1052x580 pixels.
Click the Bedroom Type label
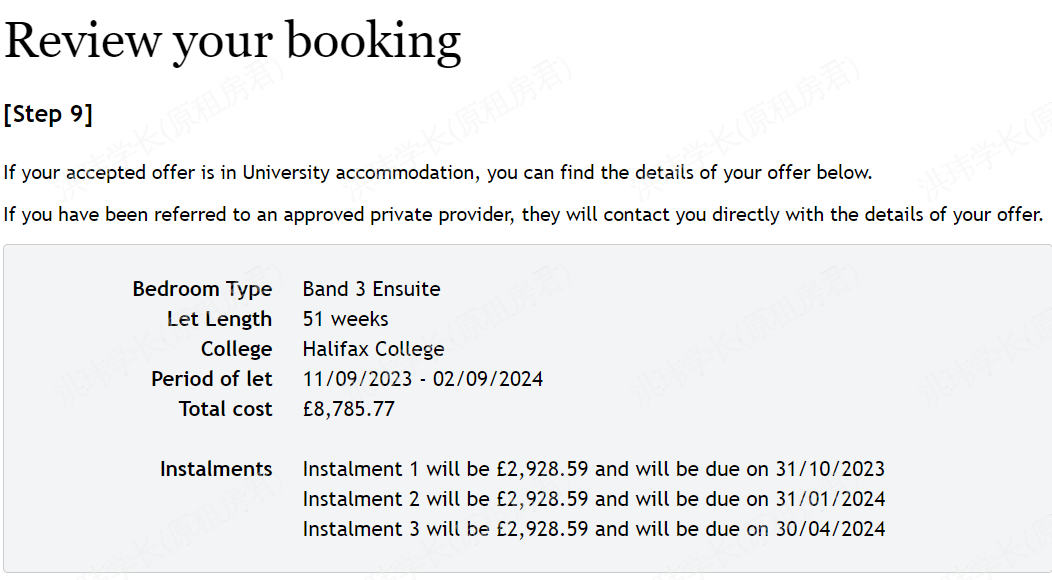202,289
